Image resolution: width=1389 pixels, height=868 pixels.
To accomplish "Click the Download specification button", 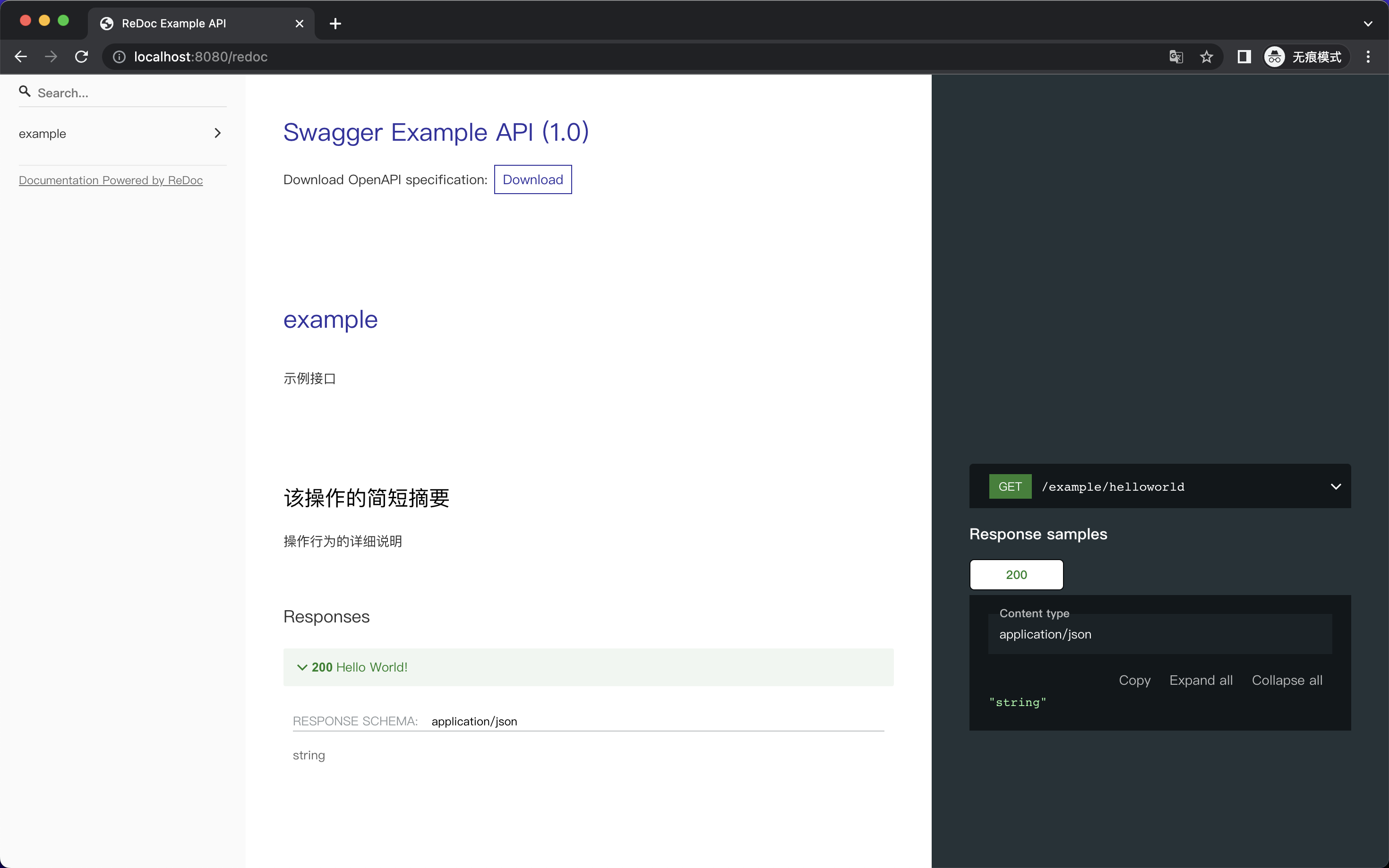I will pyautogui.click(x=532, y=179).
